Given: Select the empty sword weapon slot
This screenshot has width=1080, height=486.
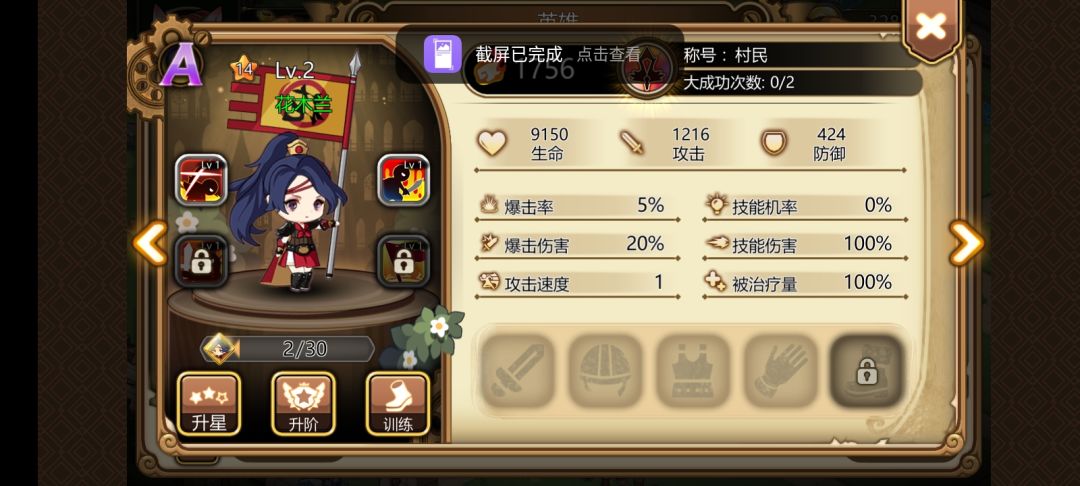Looking at the screenshot, I should (x=517, y=371).
